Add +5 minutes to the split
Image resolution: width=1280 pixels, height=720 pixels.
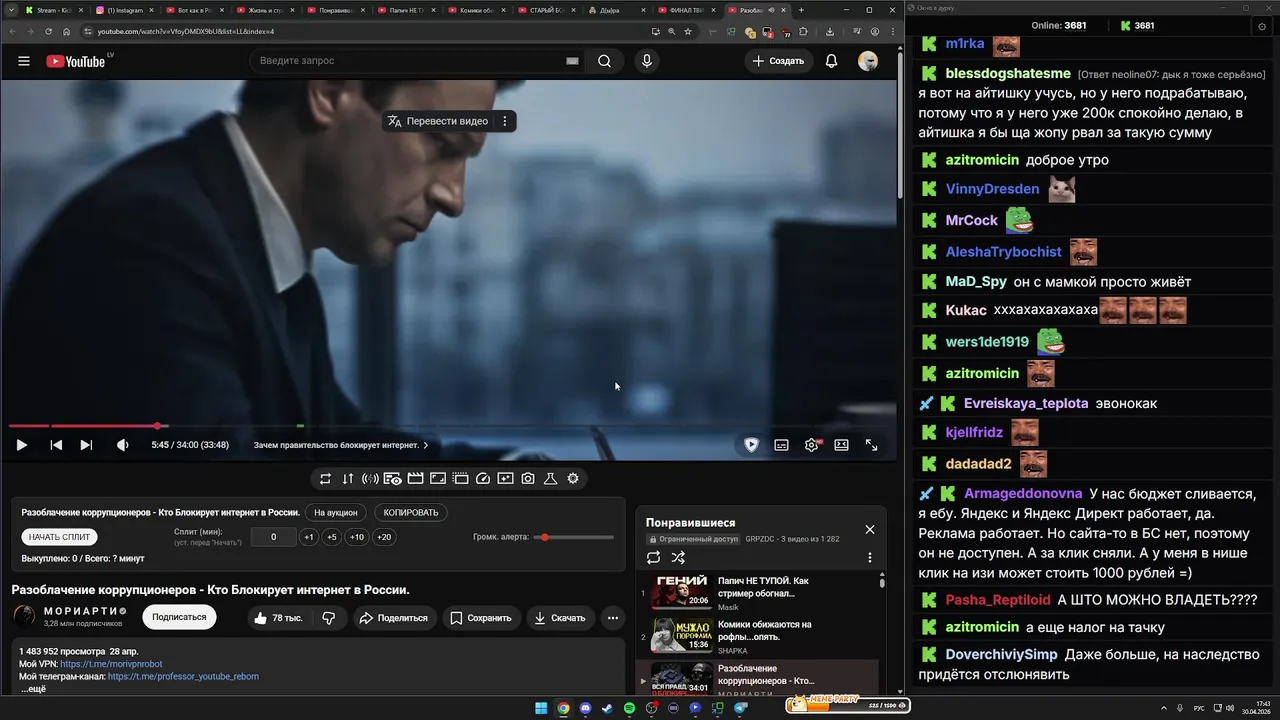pyautogui.click(x=331, y=537)
